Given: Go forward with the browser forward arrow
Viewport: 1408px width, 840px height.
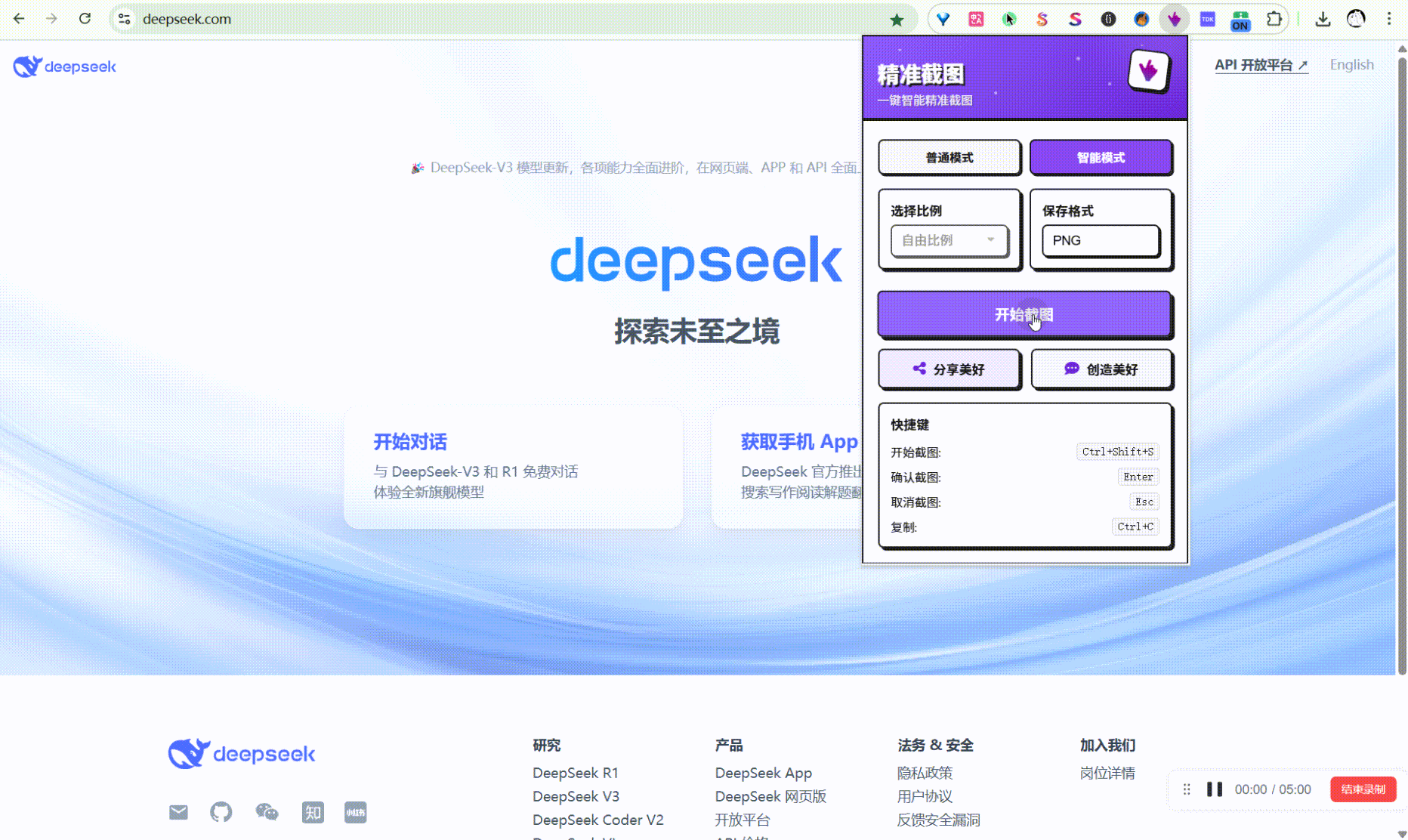Looking at the screenshot, I should 51,19.
